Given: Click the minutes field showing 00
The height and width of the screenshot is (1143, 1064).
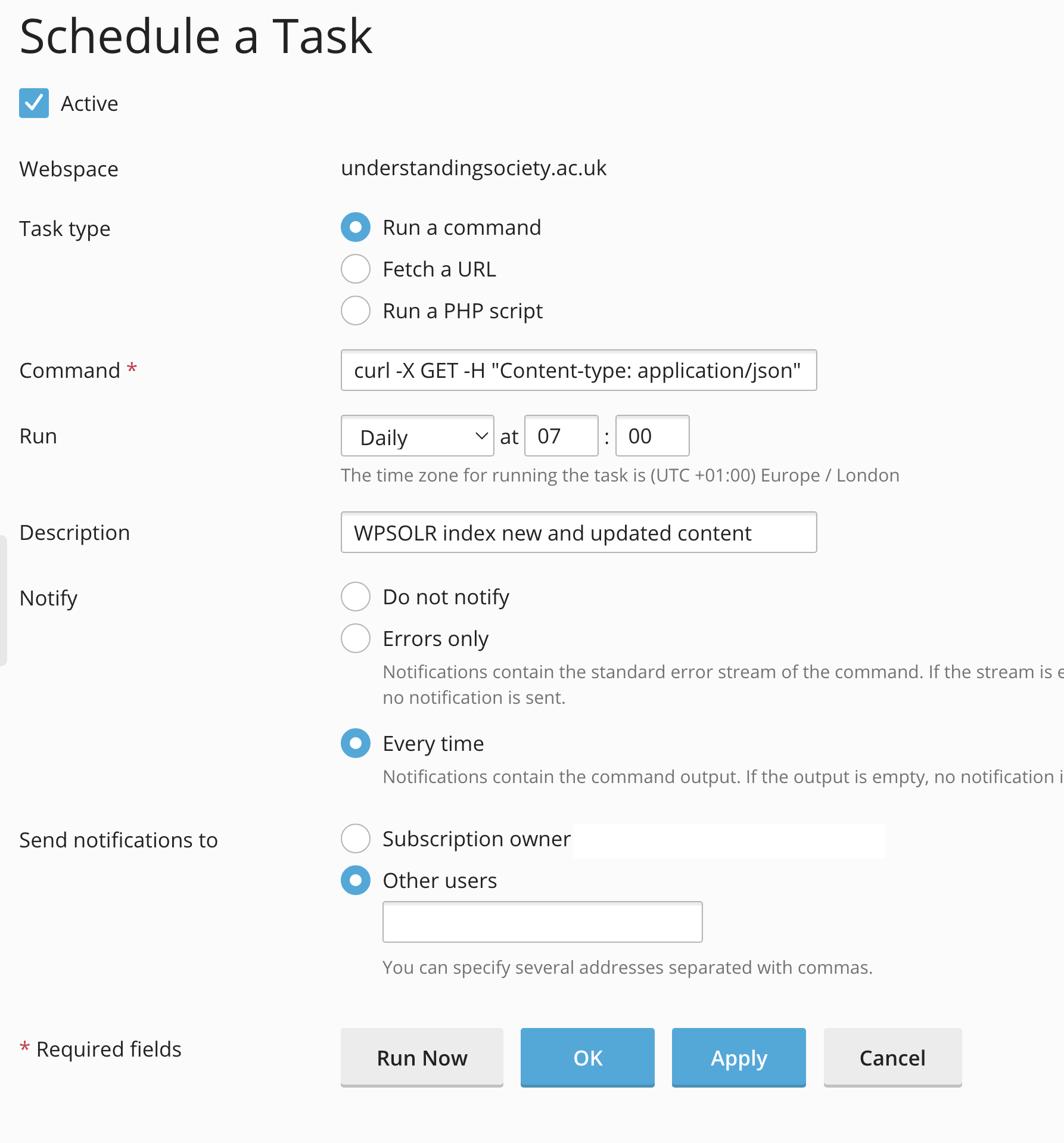Looking at the screenshot, I should click(652, 436).
